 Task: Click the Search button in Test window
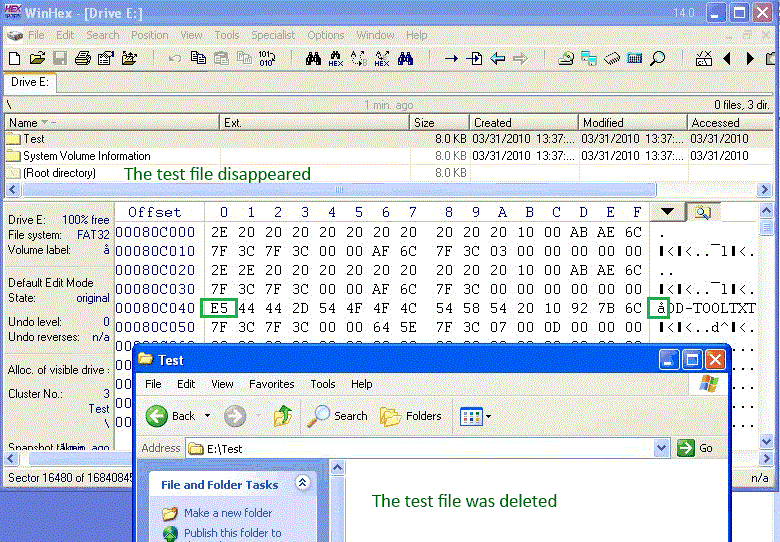click(x=337, y=416)
